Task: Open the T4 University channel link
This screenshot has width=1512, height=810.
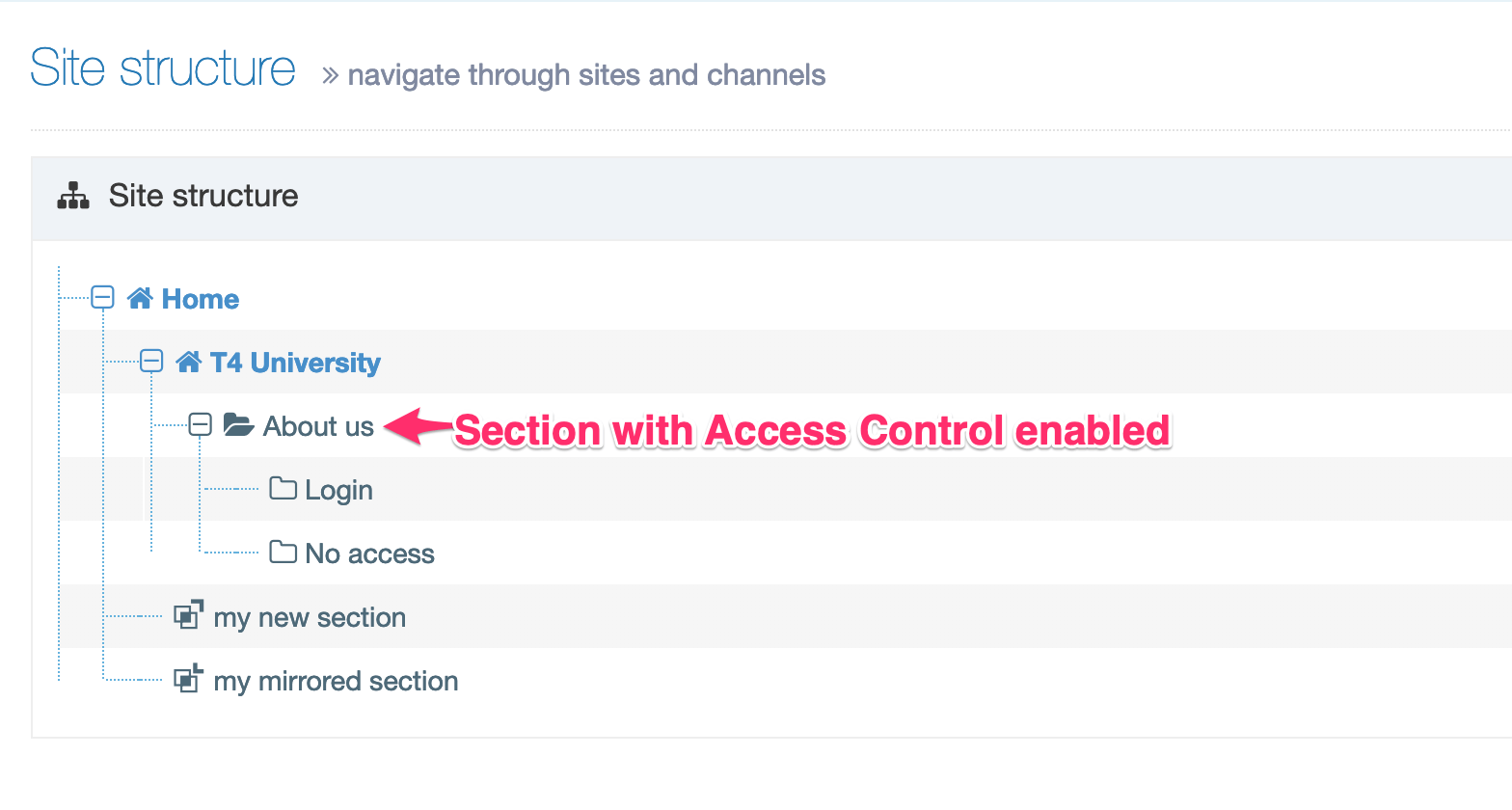Action: [295, 363]
